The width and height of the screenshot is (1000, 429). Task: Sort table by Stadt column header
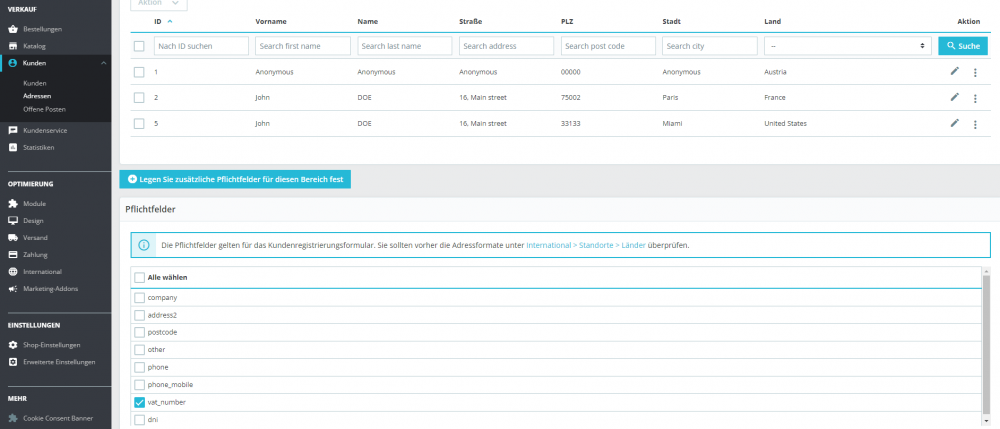click(x=672, y=22)
